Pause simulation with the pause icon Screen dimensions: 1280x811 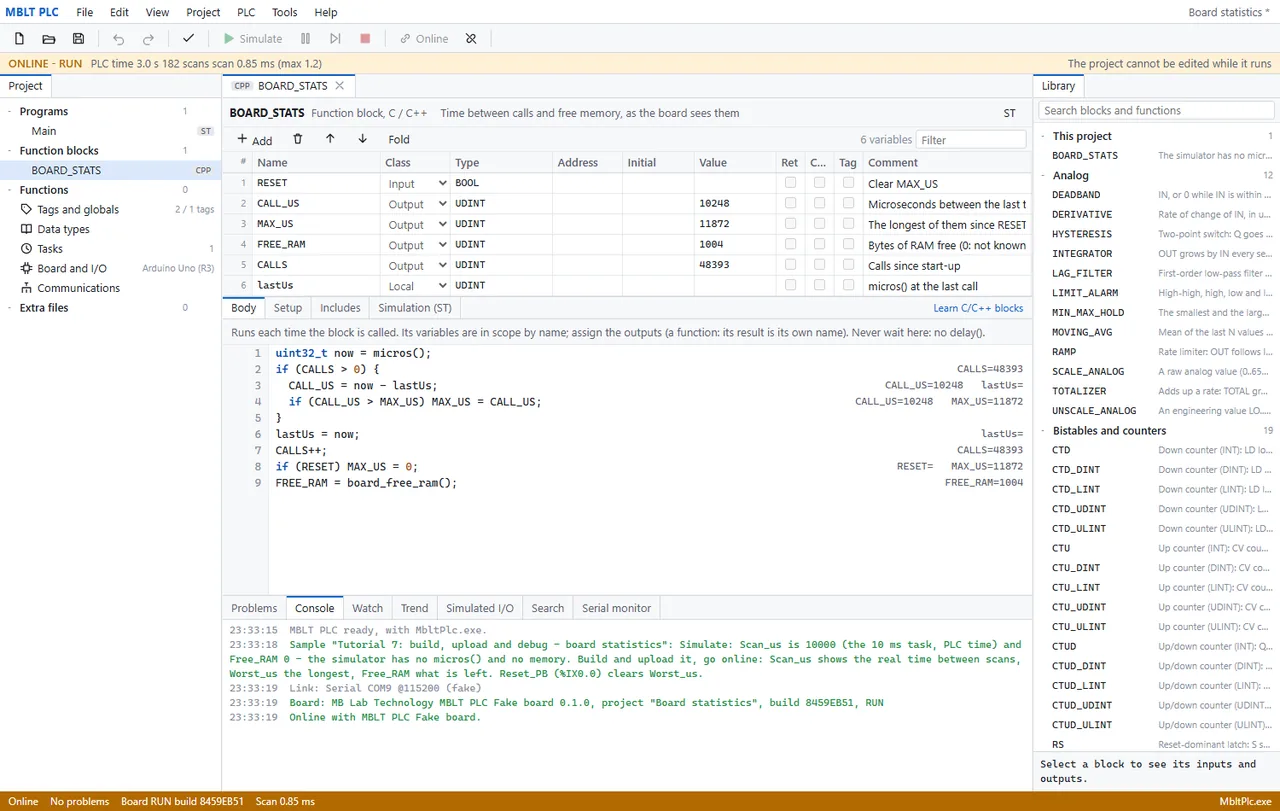[x=305, y=39]
